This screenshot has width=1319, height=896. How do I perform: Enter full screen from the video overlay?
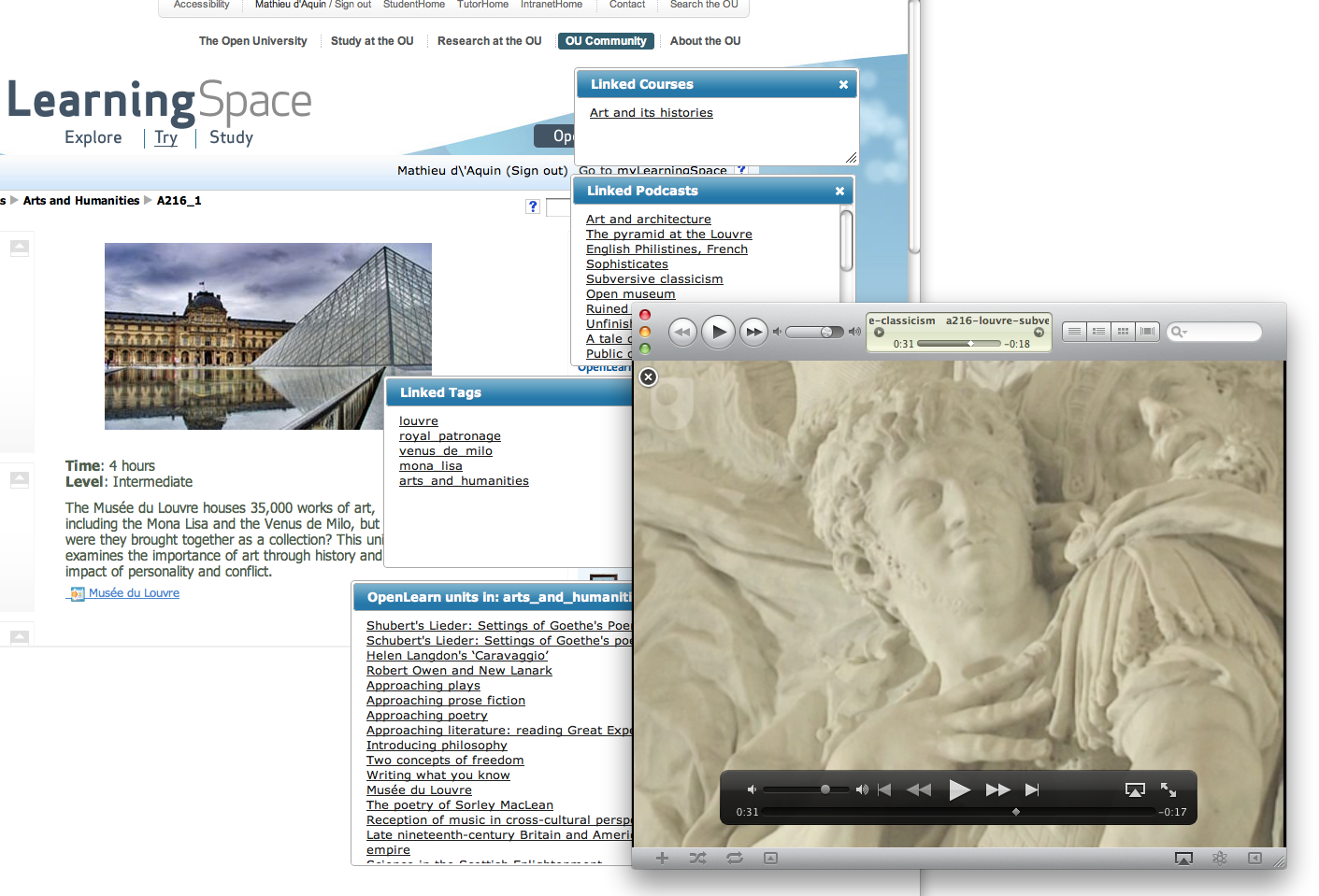click(1168, 789)
